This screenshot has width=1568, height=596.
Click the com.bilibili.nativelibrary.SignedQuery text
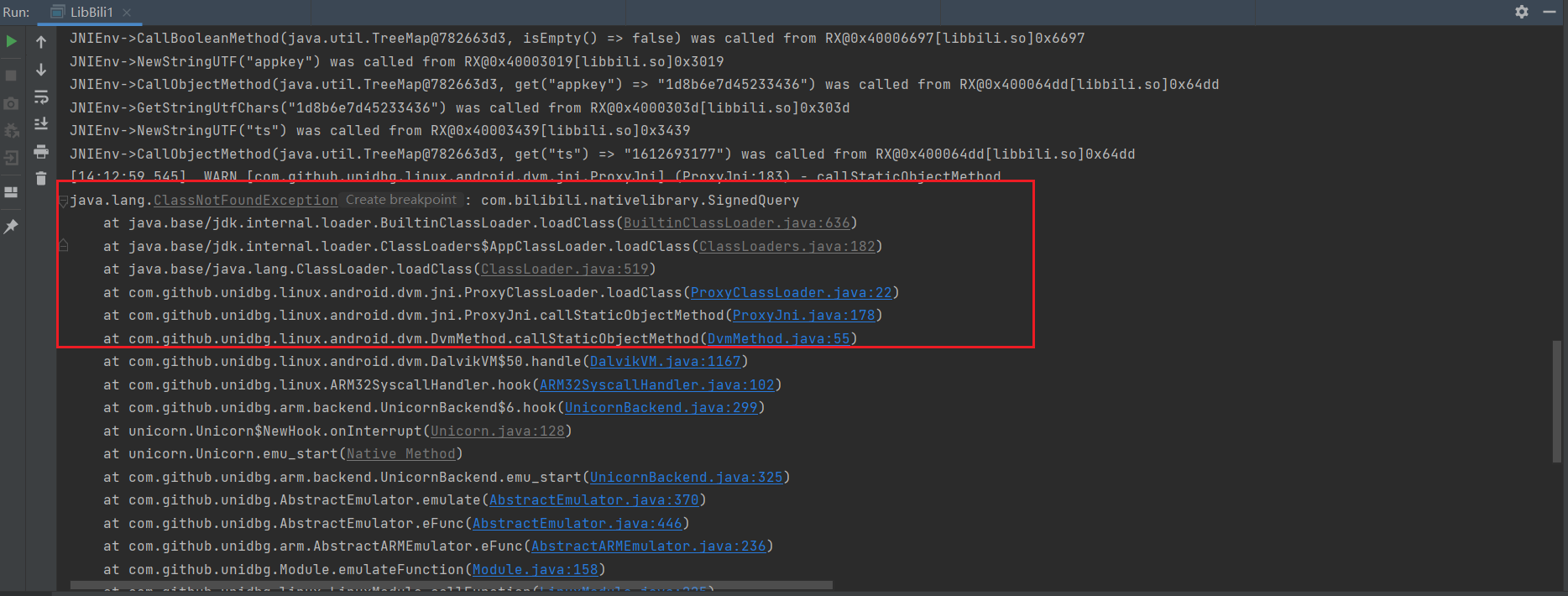click(640, 200)
